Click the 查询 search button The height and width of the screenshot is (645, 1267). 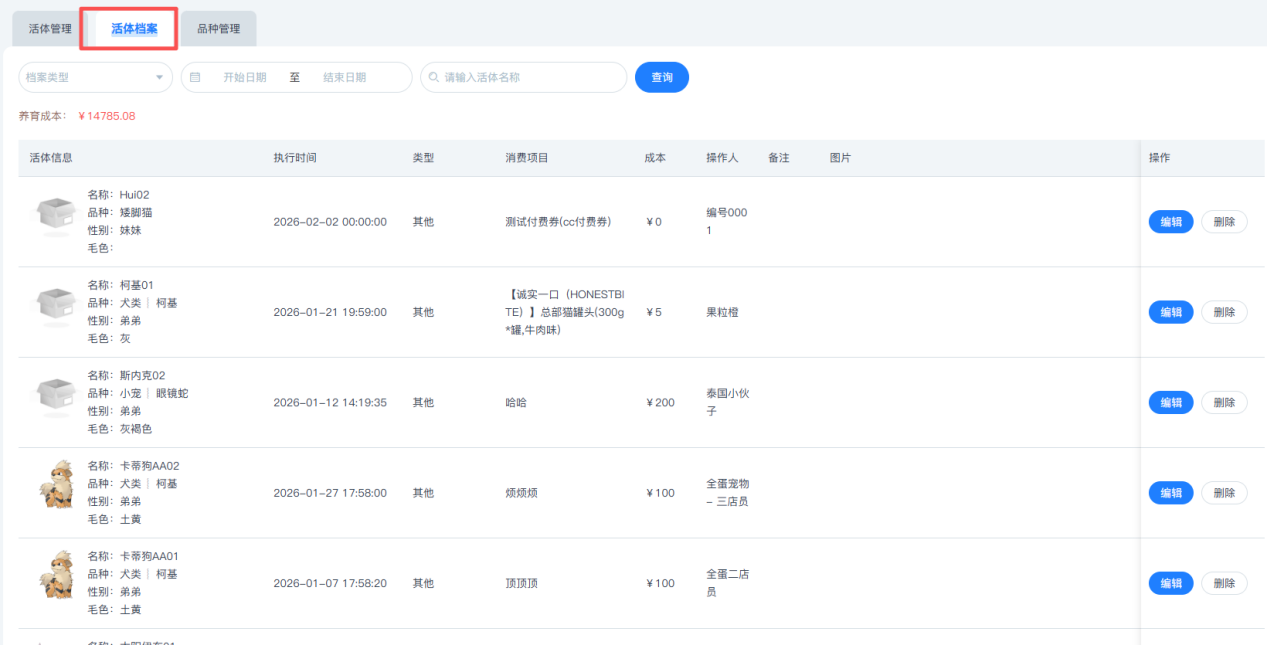662,78
